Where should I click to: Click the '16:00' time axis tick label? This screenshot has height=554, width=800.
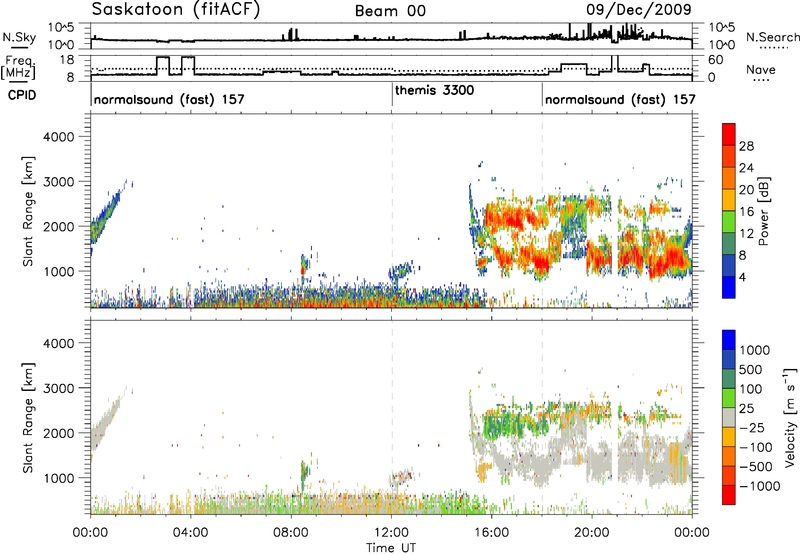click(x=491, y=533)
